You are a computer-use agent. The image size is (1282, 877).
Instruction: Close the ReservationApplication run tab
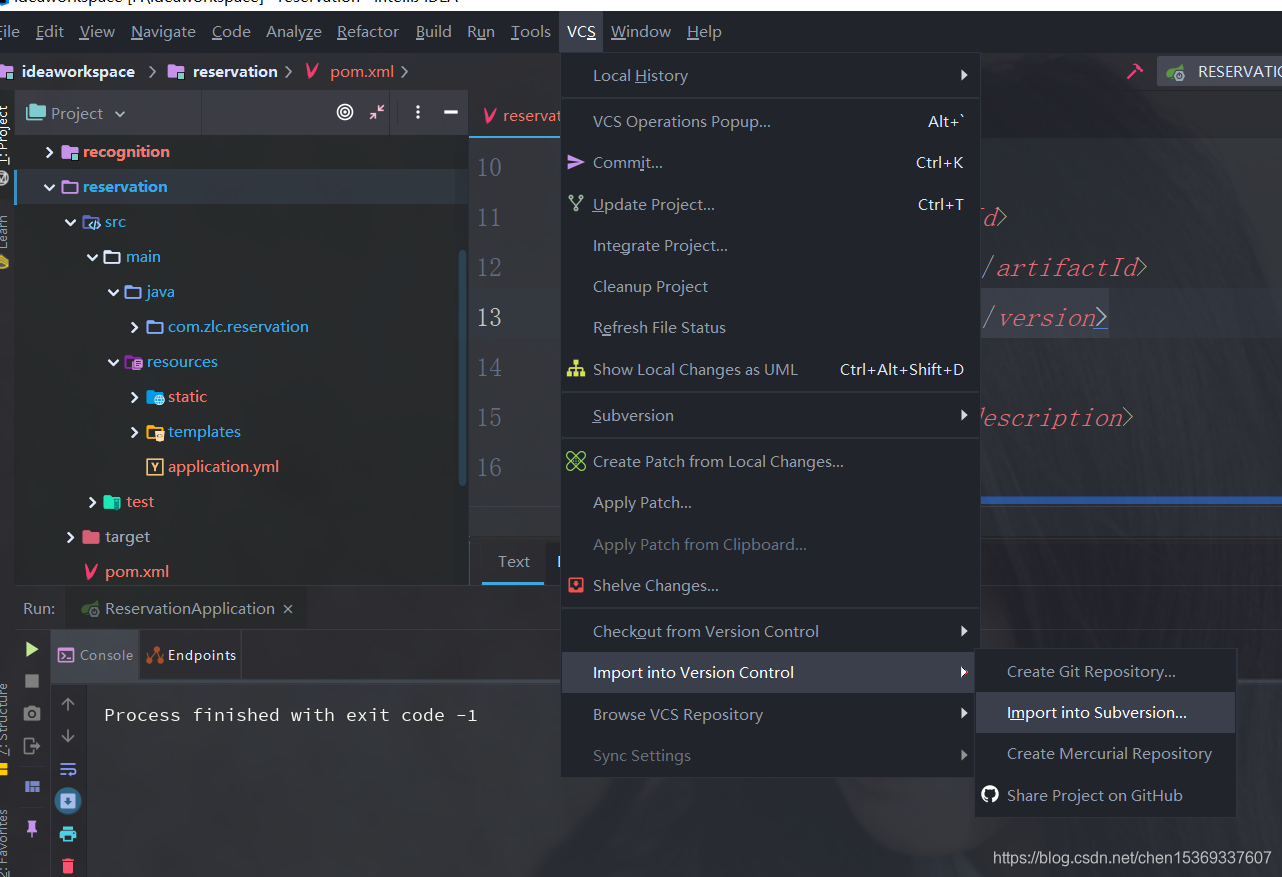[x=288, y=609]
